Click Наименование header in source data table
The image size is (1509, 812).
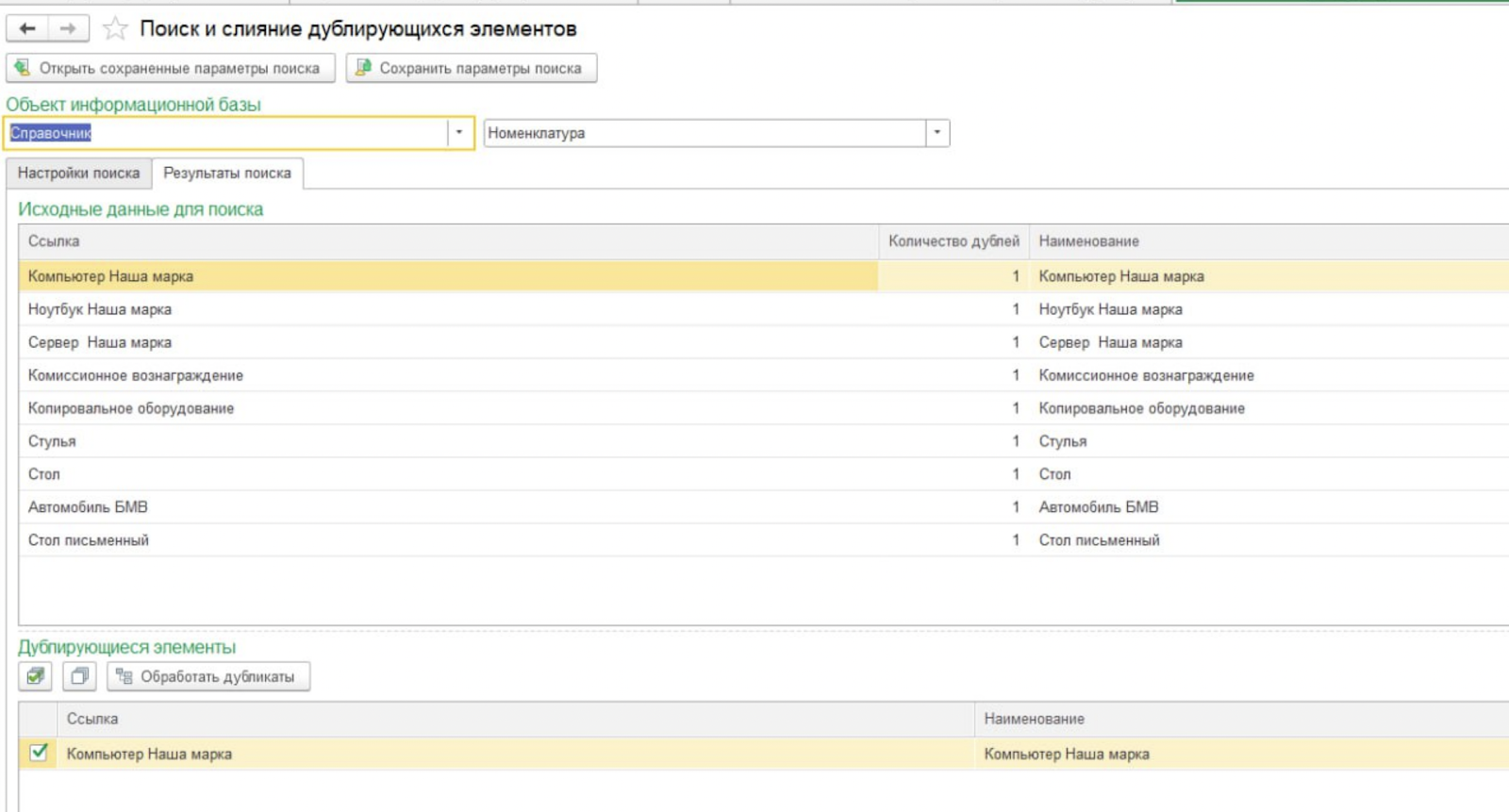(1269, 241)
